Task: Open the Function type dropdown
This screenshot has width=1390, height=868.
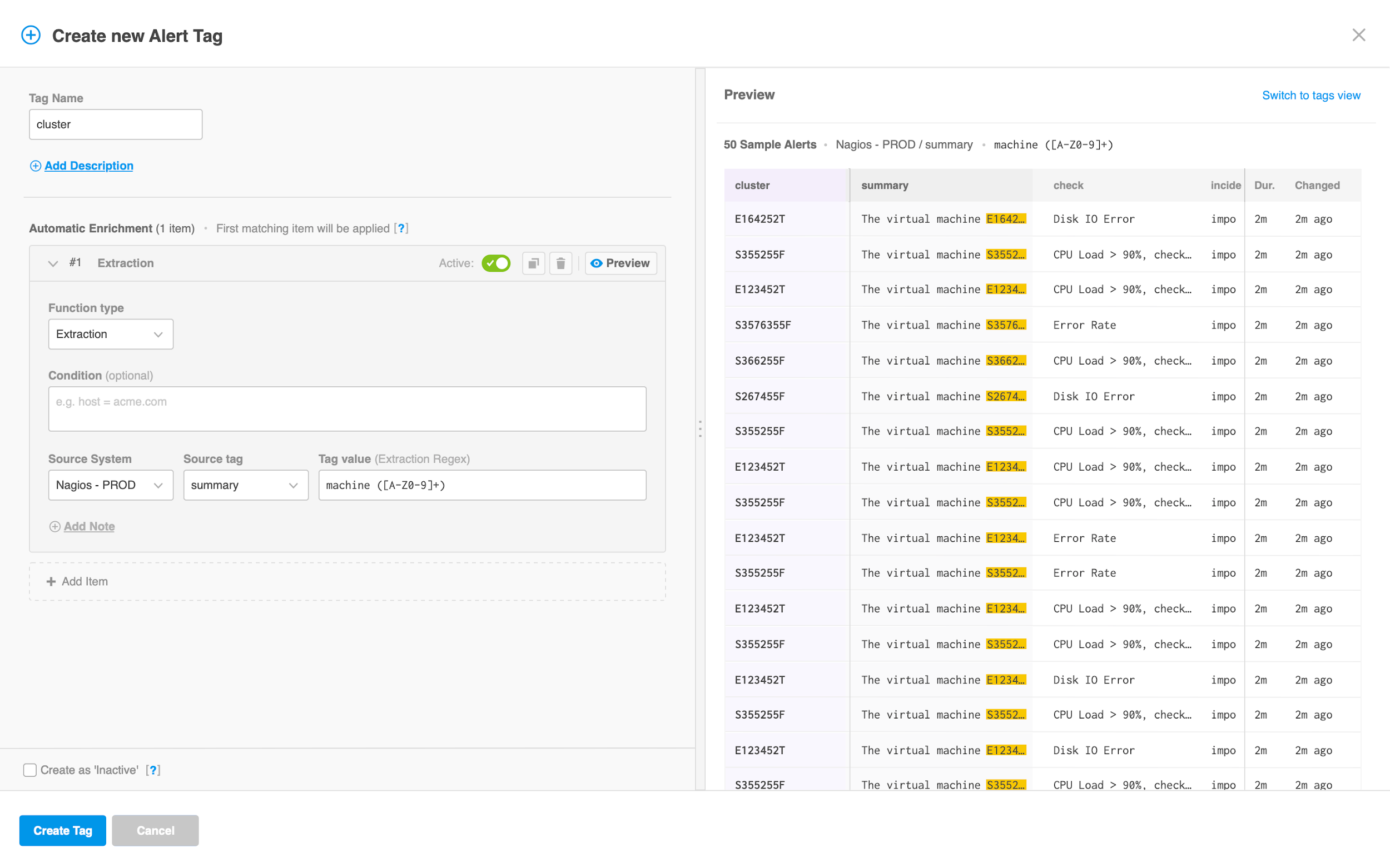Action: (x=110, y=334)
